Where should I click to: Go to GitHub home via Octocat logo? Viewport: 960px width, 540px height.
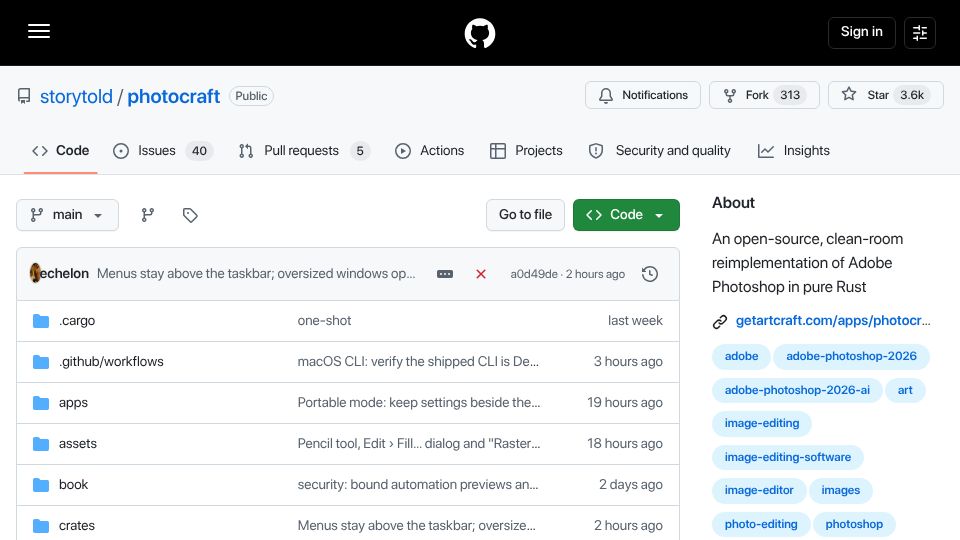coord(479,33)
